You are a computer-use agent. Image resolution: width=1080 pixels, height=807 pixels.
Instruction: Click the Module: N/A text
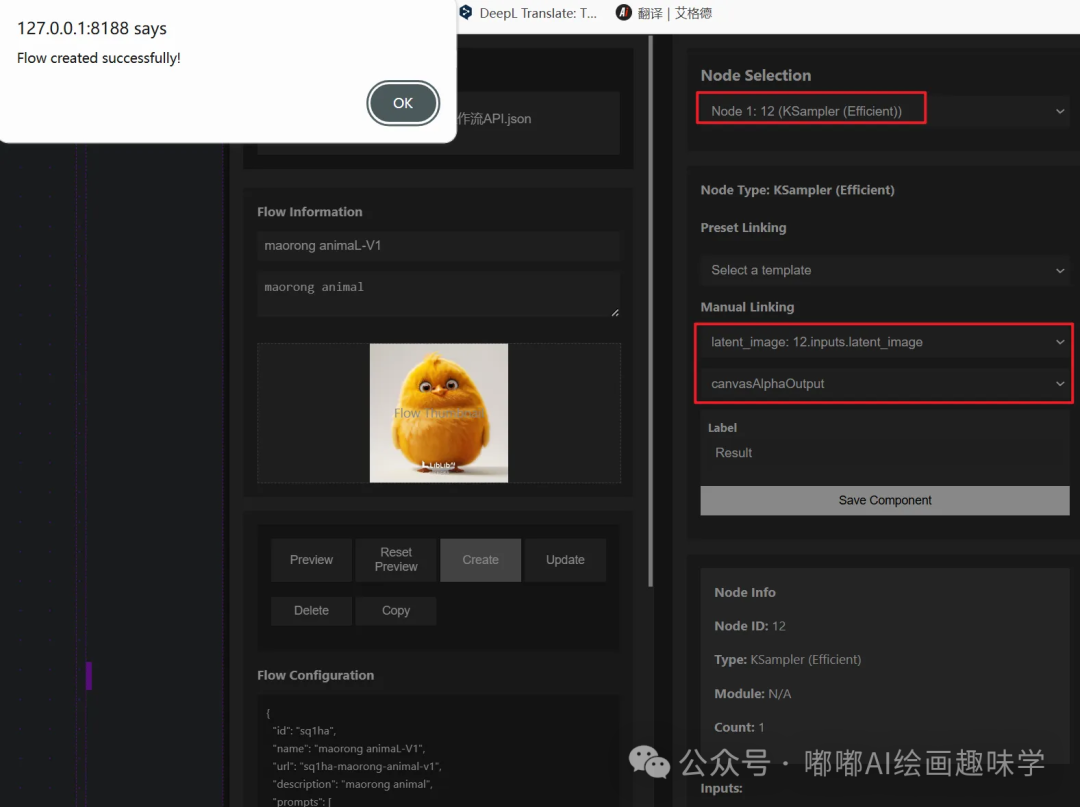[752, 693]
